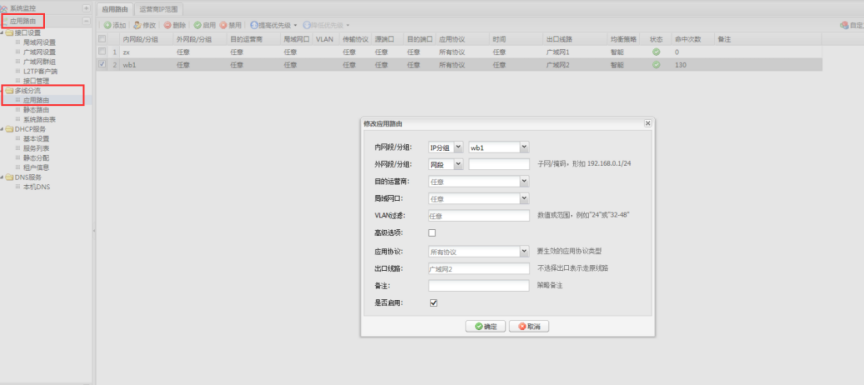Toggle the select-all checkbox in table header
This screenshot has width=864, height=385.
coord(102,39)
